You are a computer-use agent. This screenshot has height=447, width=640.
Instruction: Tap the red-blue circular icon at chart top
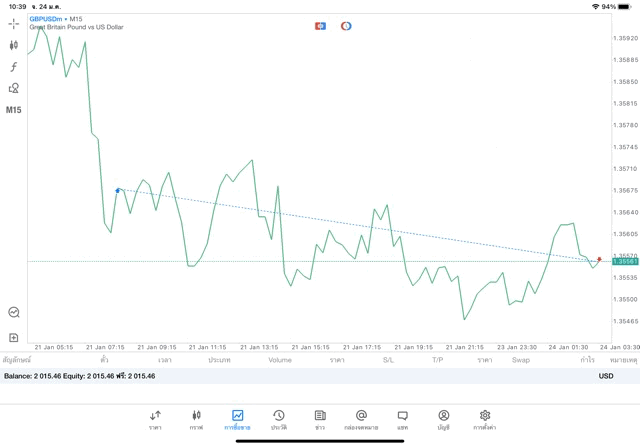(x=346, y=26)
